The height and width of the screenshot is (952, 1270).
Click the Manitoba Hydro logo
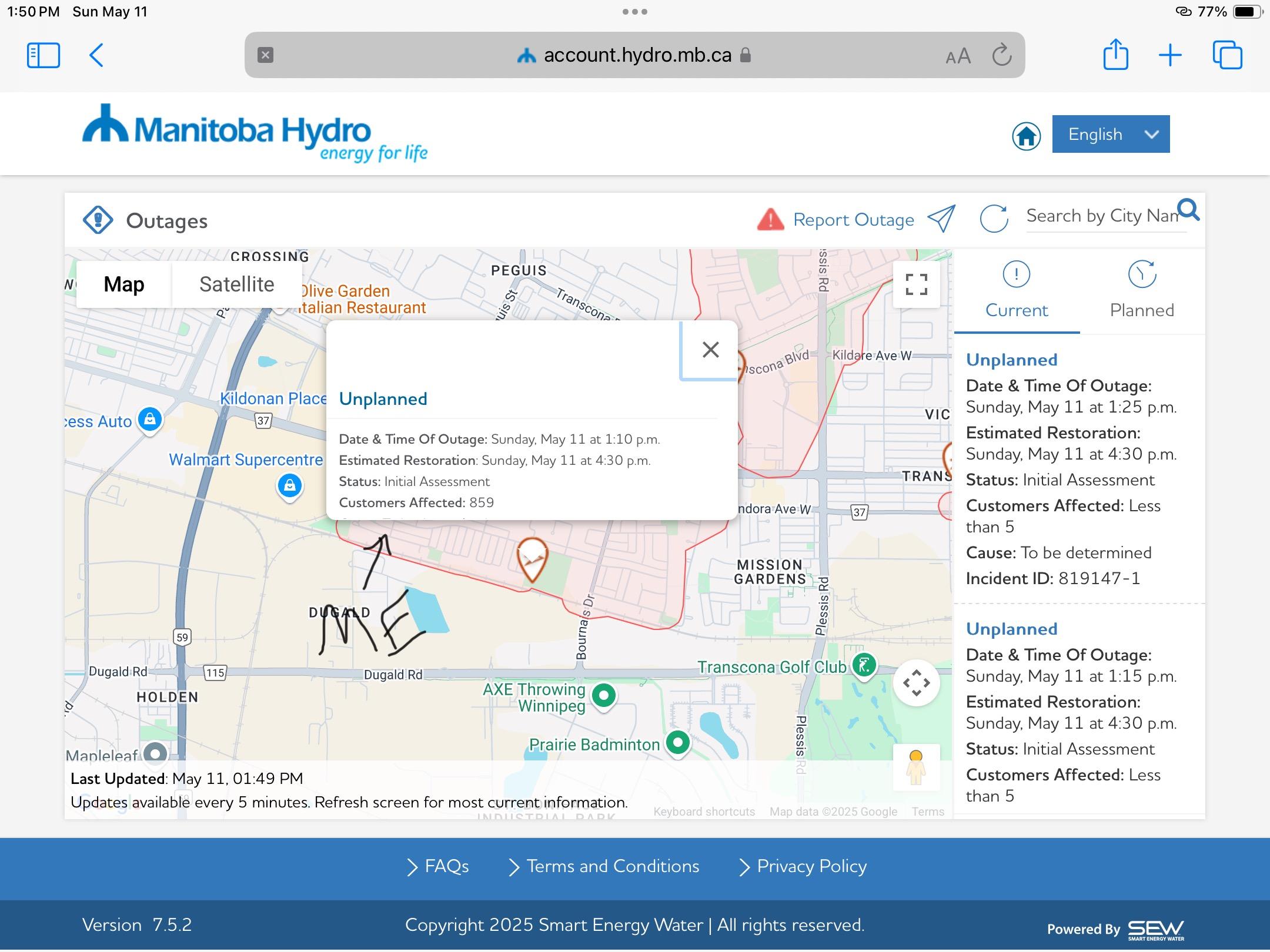255,133
